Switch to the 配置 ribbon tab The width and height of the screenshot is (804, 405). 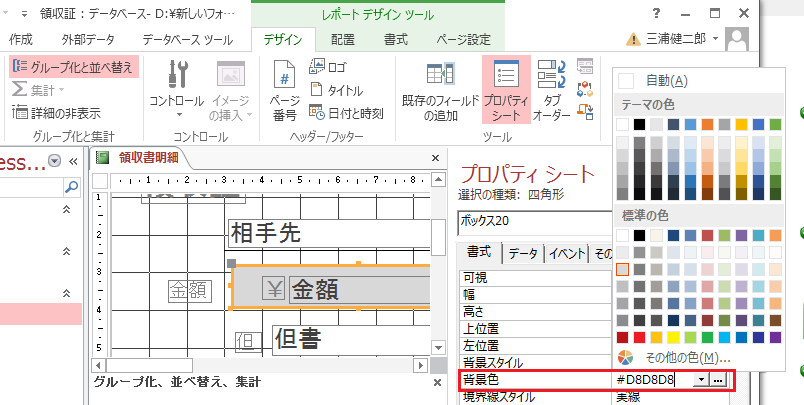(x=343, y=39)
